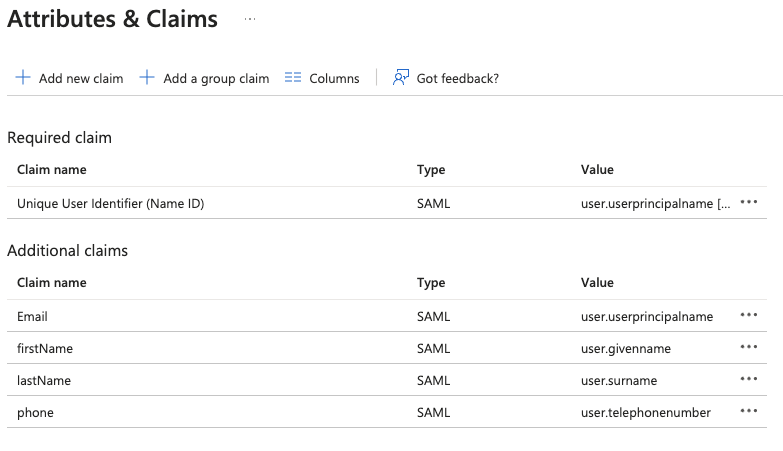Image resolution: width=783 pixels, height=451 pixels.
Task: Click the user.telephonenumber value cell
Action: (x=645, y=412)
